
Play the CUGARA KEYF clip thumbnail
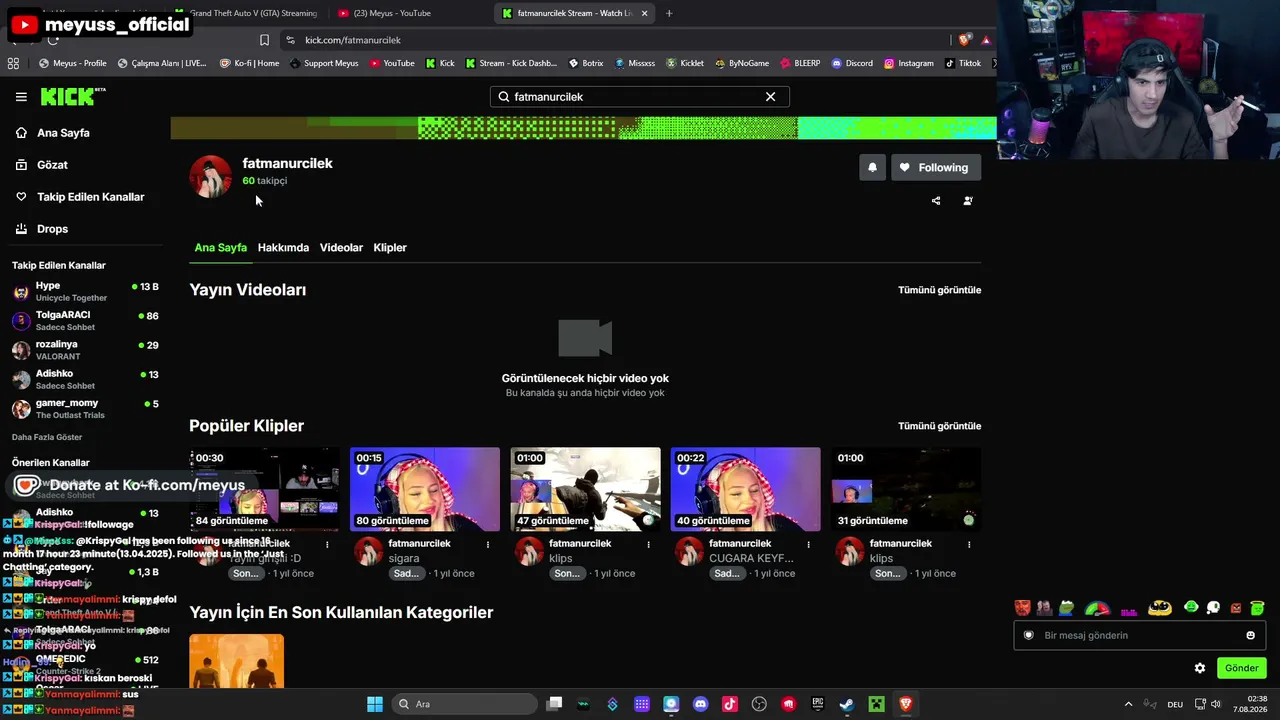click(x=745, y=489)
